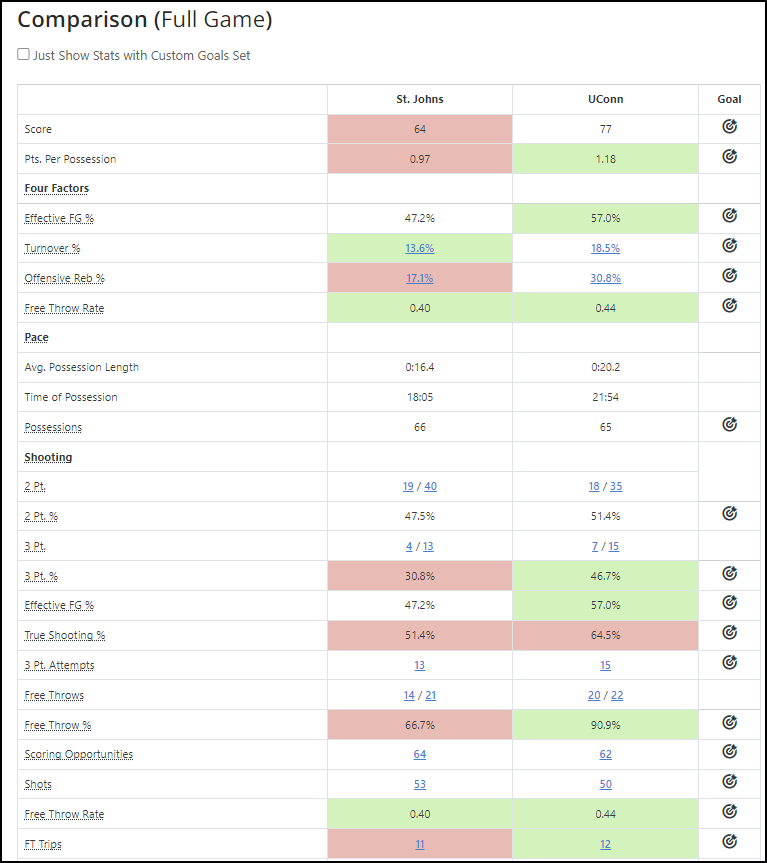This screenshot has width=767, height=863.
Task: Open goal setting for Offensive Reb % row
Action: pyautogui.click(x=729, y=276)
